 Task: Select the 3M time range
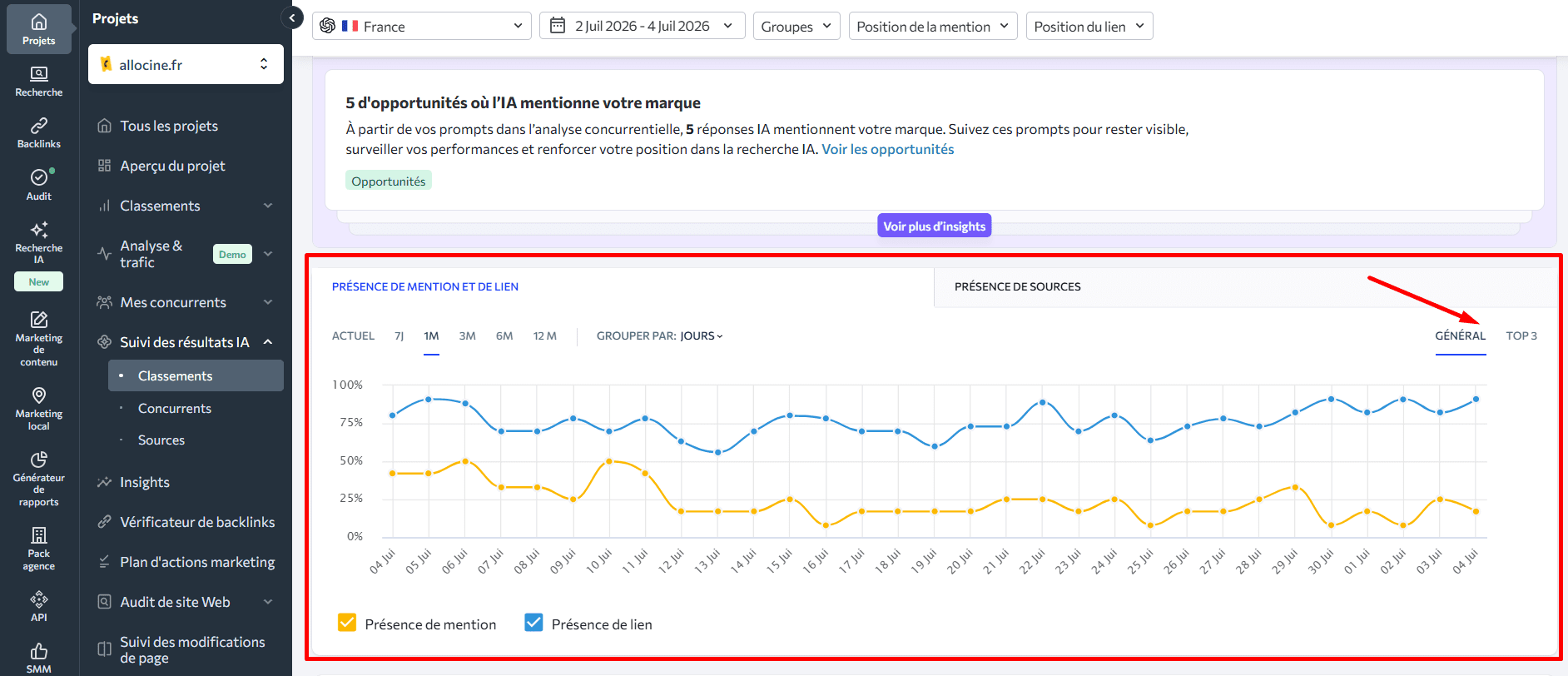[x=467, y=336]
